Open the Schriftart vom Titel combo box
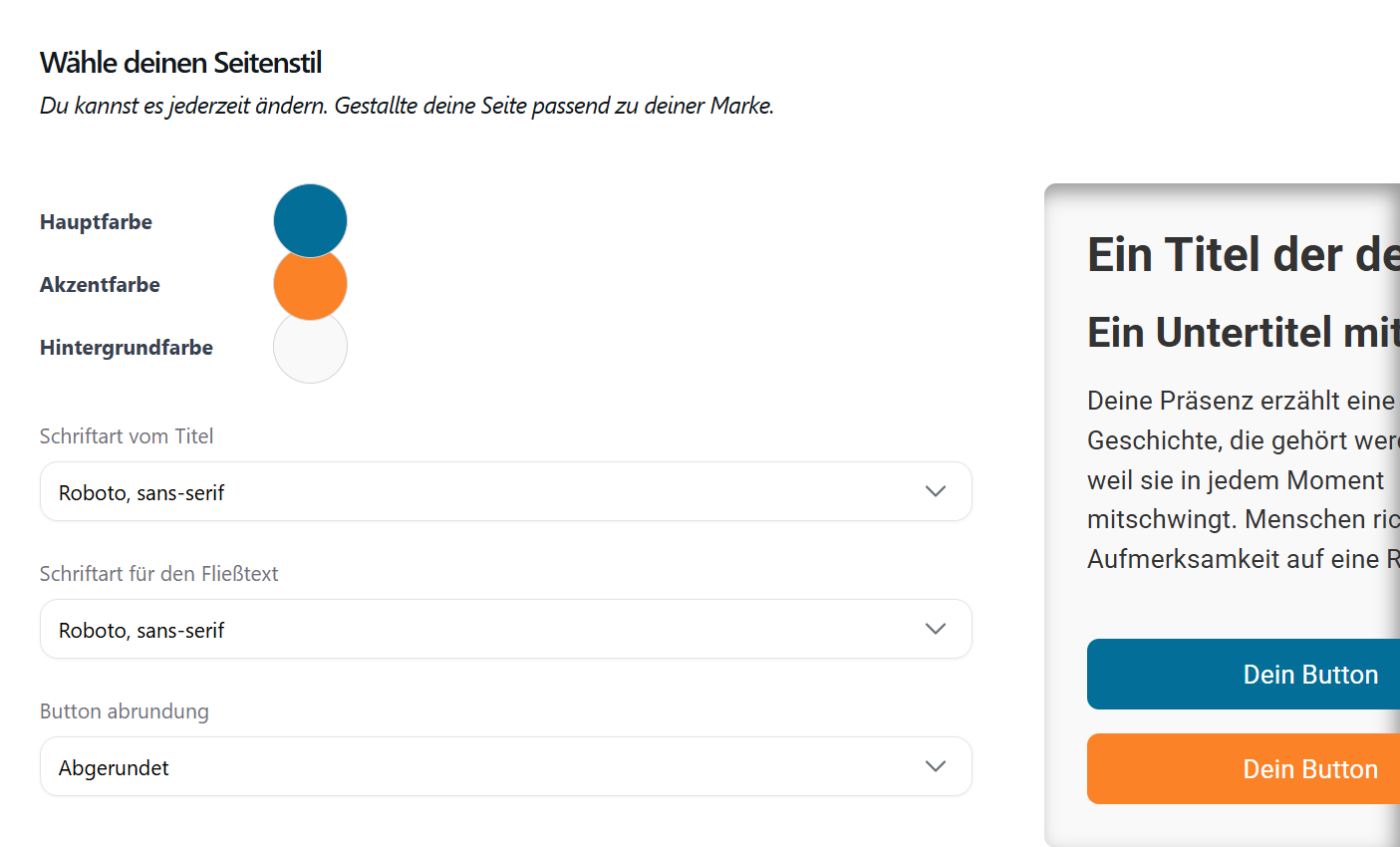Image resolution: width=1400 pixels, height=847 pixels. coord(478,491)
